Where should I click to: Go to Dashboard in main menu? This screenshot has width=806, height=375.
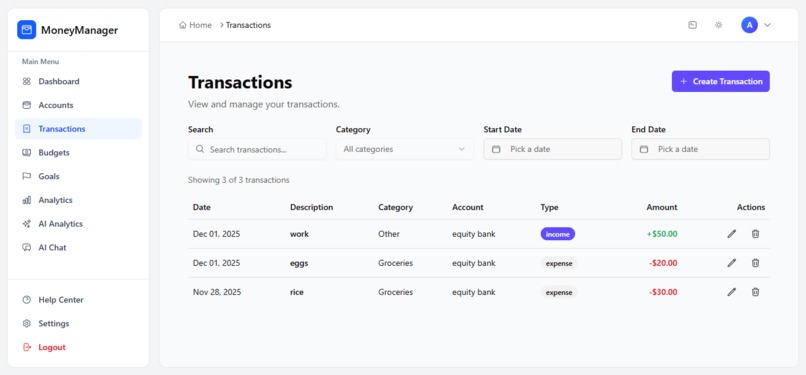click(78, 81)
